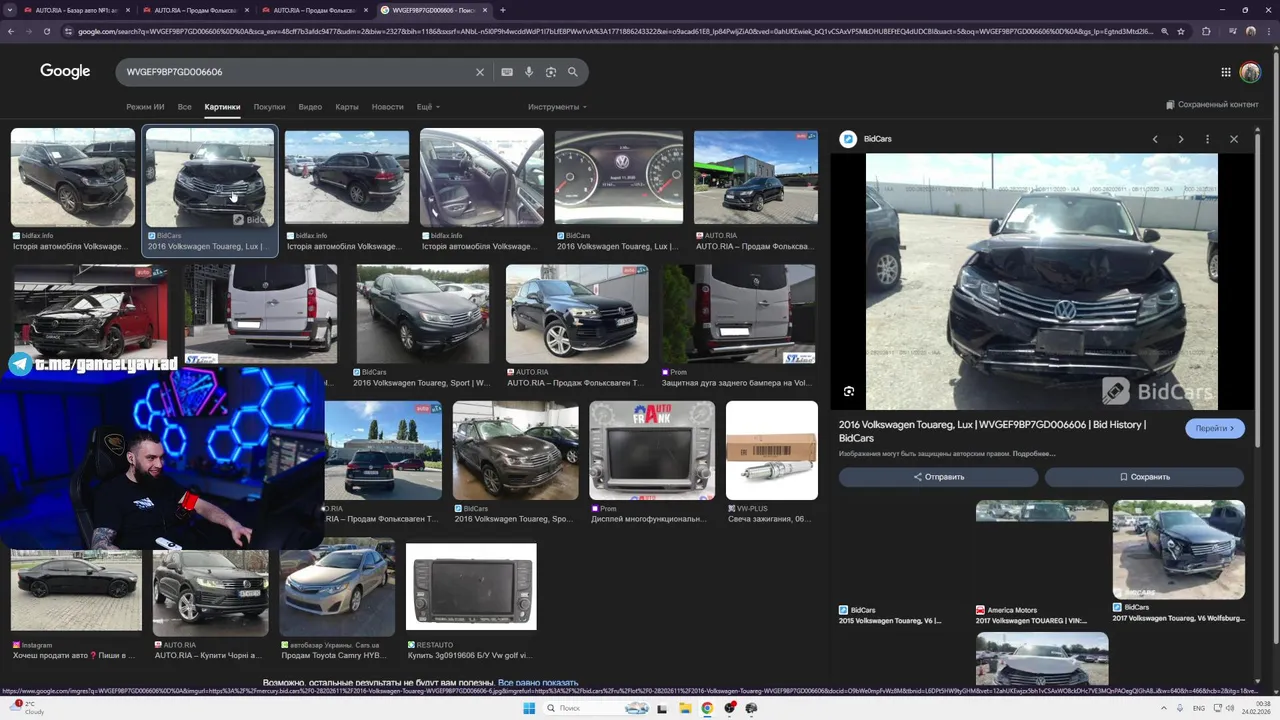
Task: Open the car interior bidfax.info thumbnail
Action: tap(482, 177)
